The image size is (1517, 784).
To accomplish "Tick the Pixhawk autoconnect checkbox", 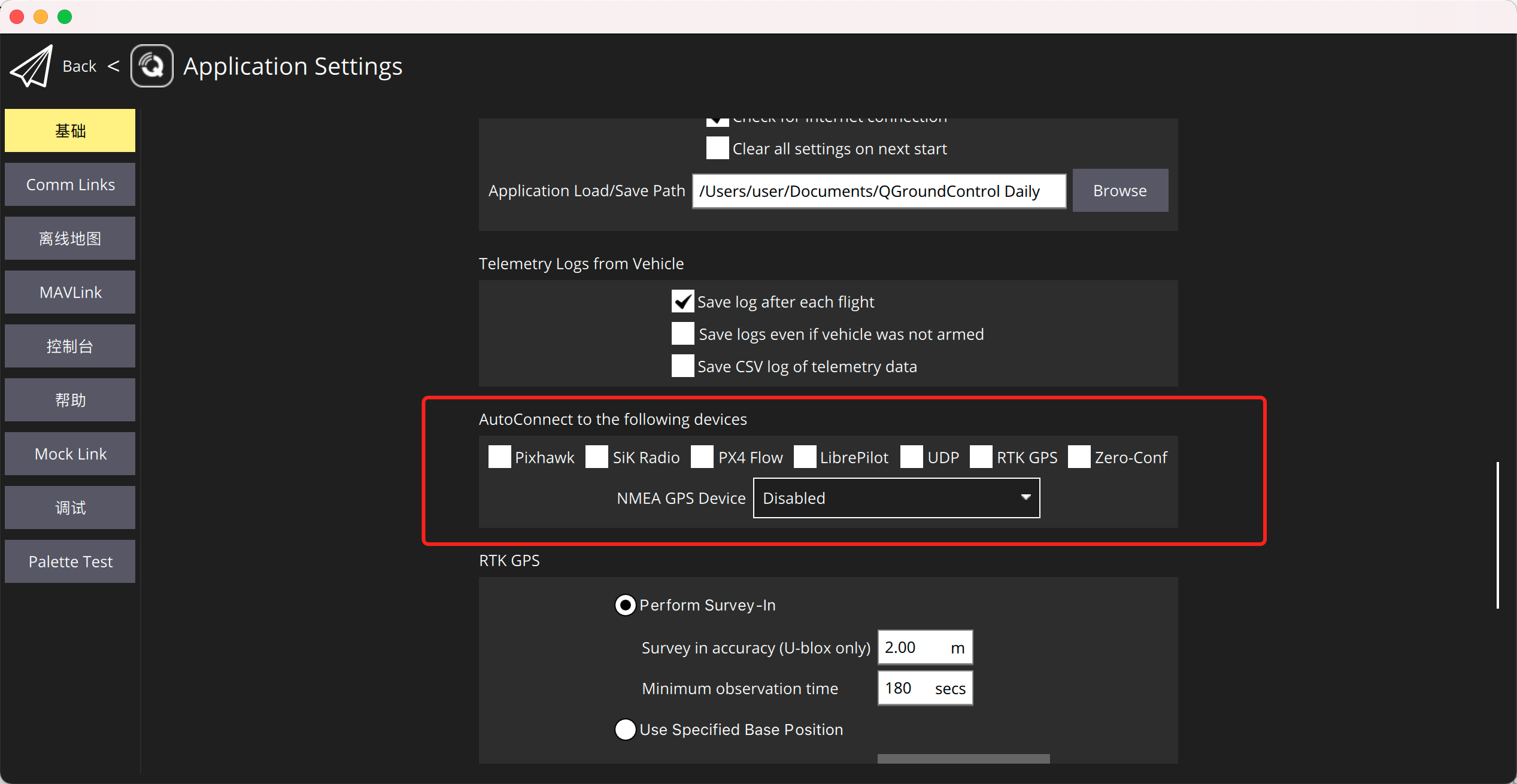I will (499, 457).
